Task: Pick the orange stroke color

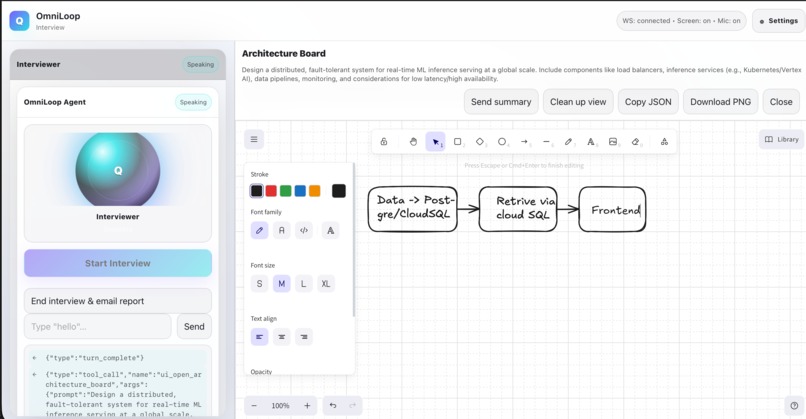Action: click(x=315, y=191)
